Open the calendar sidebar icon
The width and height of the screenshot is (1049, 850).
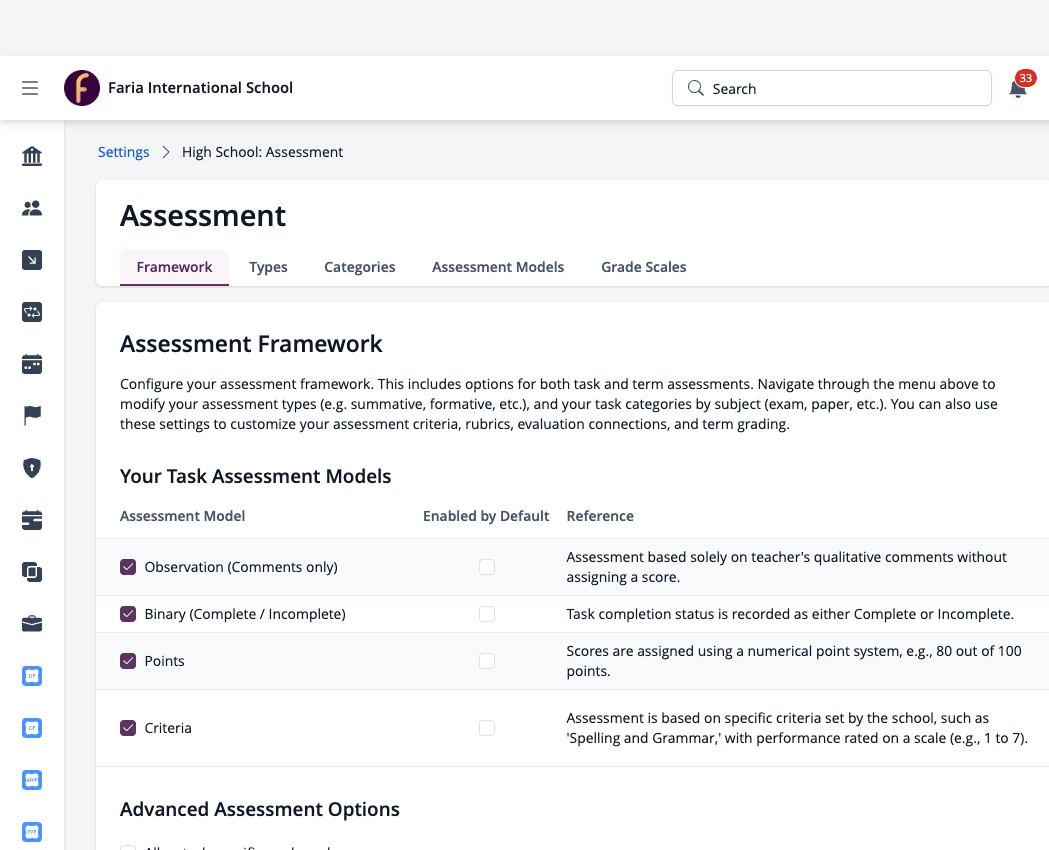[x=32, y=364]
